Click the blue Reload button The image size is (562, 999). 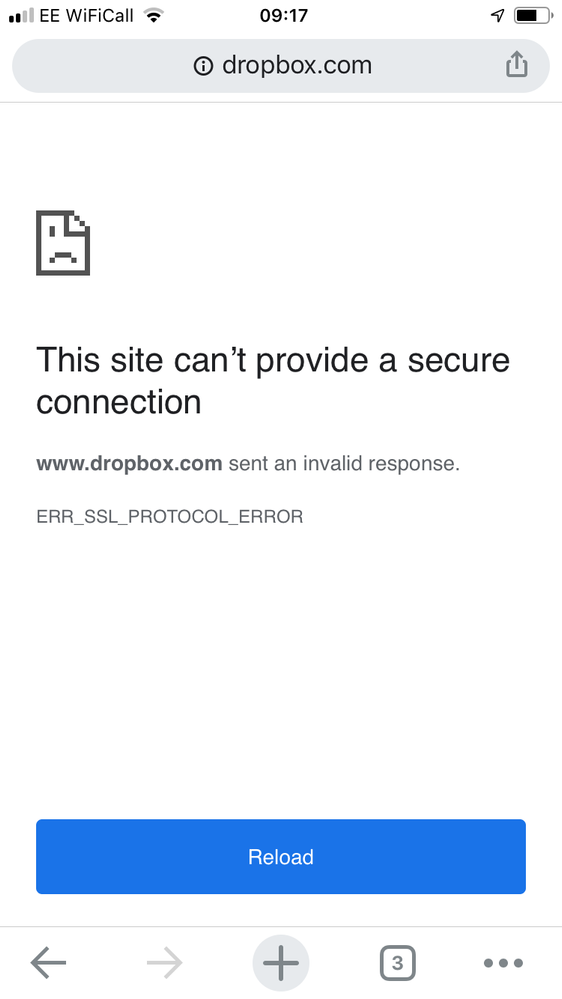(281, 857)
